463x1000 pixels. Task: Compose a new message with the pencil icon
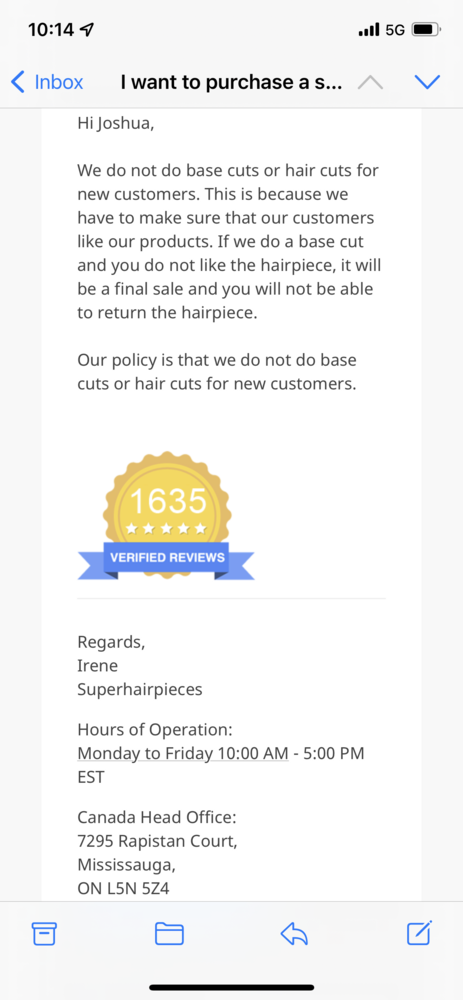pyautogui.click(x=419, y=933)
